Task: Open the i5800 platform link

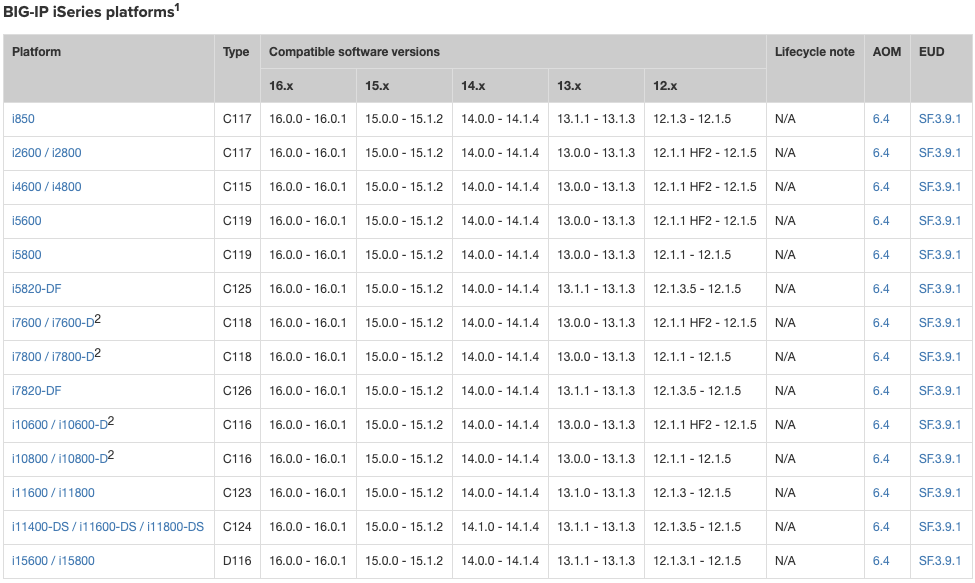Action: (x=27, y=255)
